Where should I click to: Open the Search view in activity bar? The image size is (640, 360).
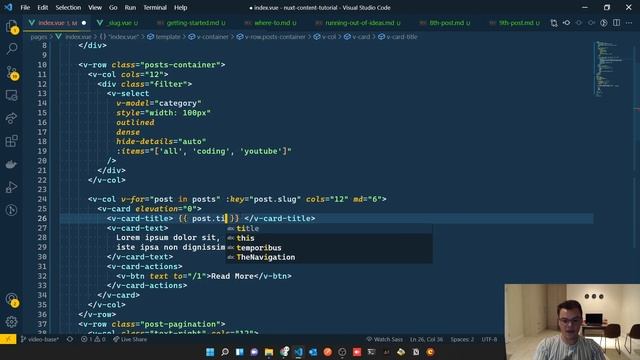[11, 49]
